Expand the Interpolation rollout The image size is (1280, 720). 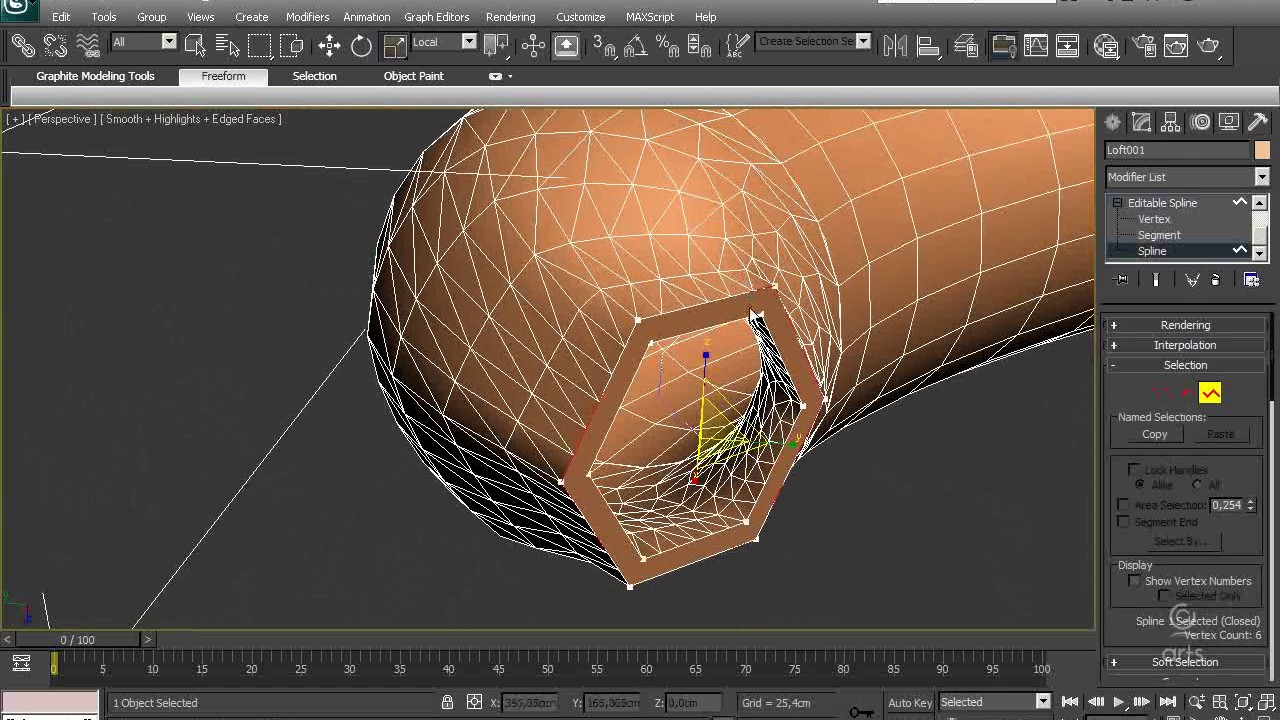pyautogui.click(x=1185, y=345)
